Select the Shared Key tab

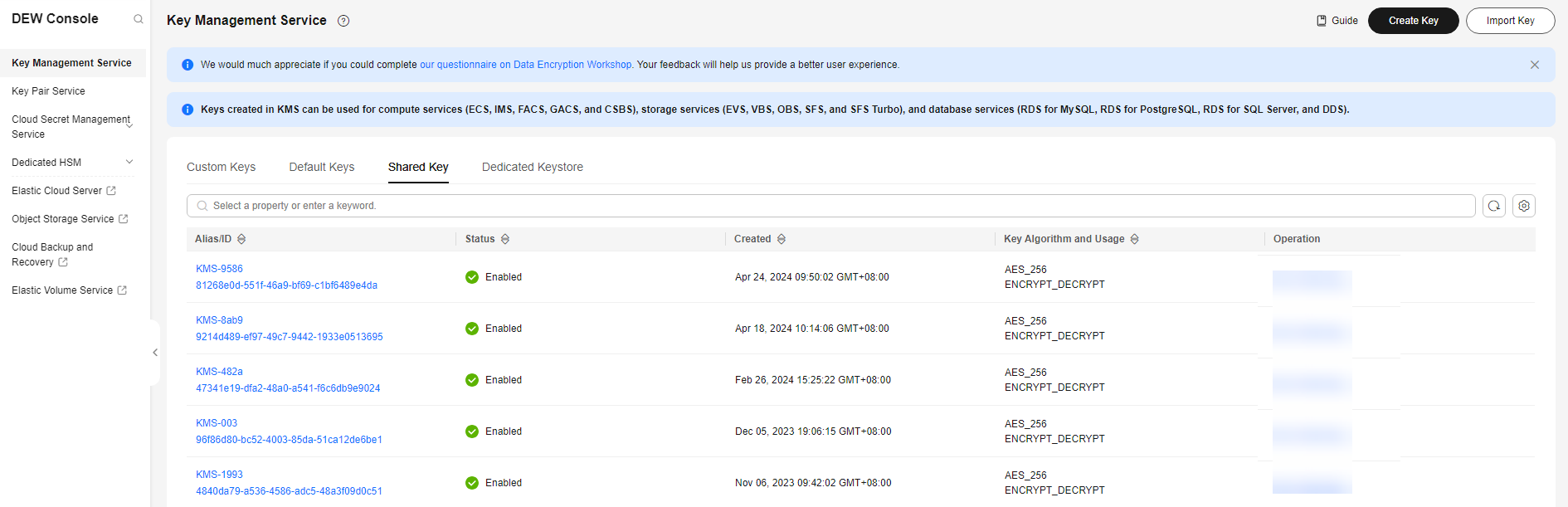(418, 167)
